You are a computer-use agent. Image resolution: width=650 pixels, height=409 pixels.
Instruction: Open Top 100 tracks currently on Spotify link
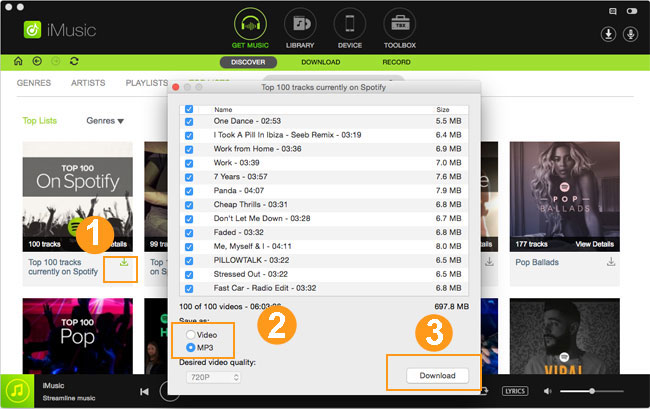coord(63,267)
